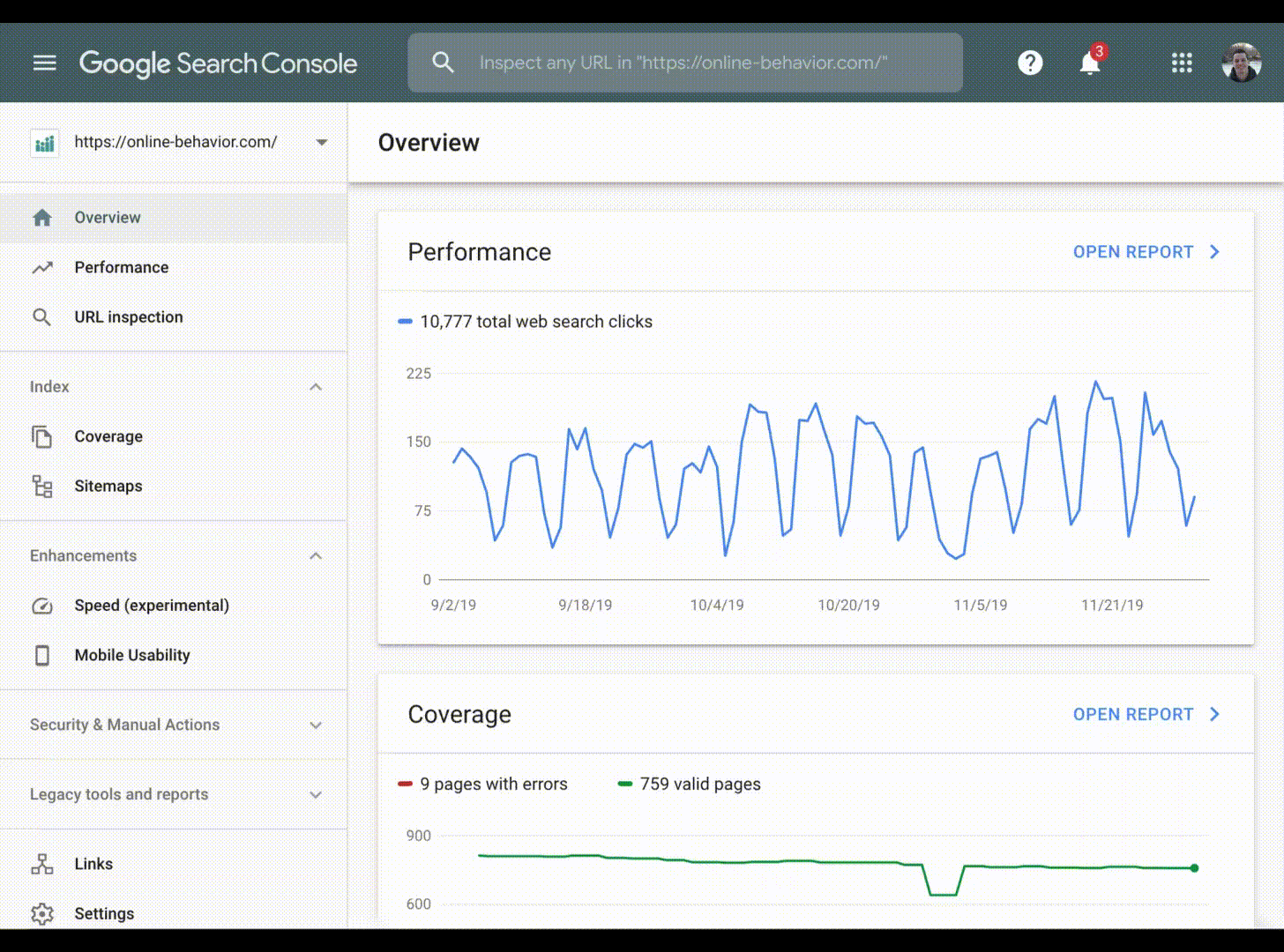Screen dimensions: 1284x952
Task: Click the Settings gear icon in sidebar
Action: tap(42, 913)
